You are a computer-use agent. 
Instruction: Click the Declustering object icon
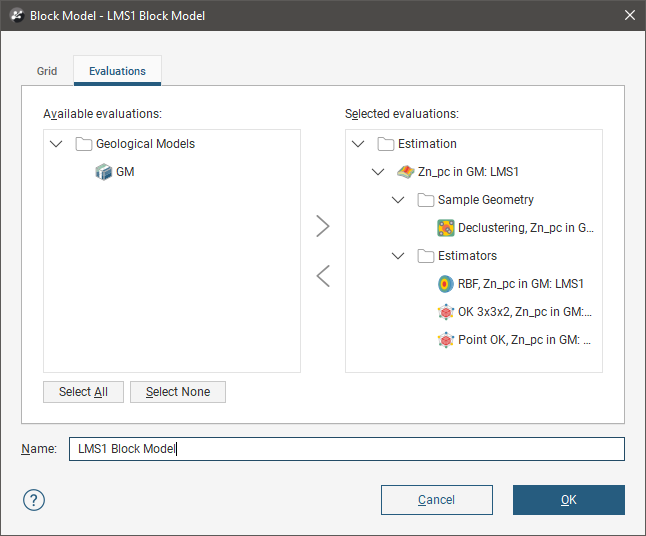445,228
